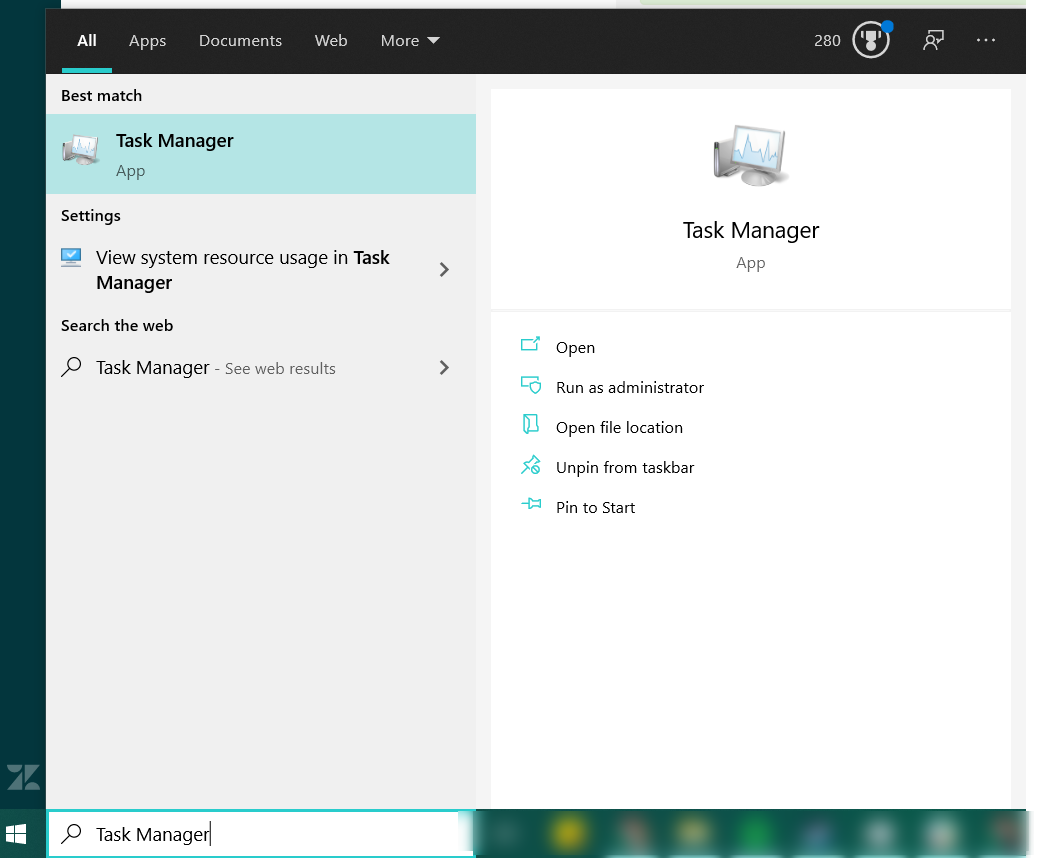Click the search box magnifier icon
The height and width of the screenshot is (858, 1039).
point(71,833)
